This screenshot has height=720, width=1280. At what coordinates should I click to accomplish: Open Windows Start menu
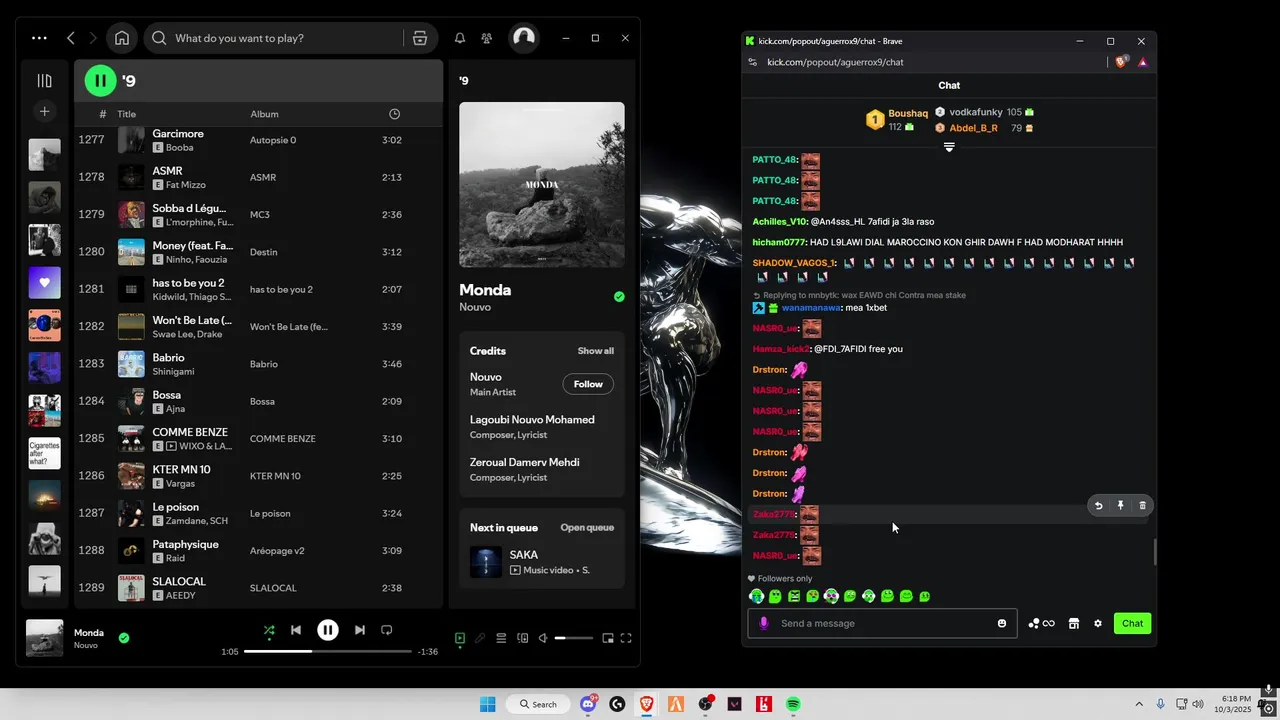pos(487,704)
